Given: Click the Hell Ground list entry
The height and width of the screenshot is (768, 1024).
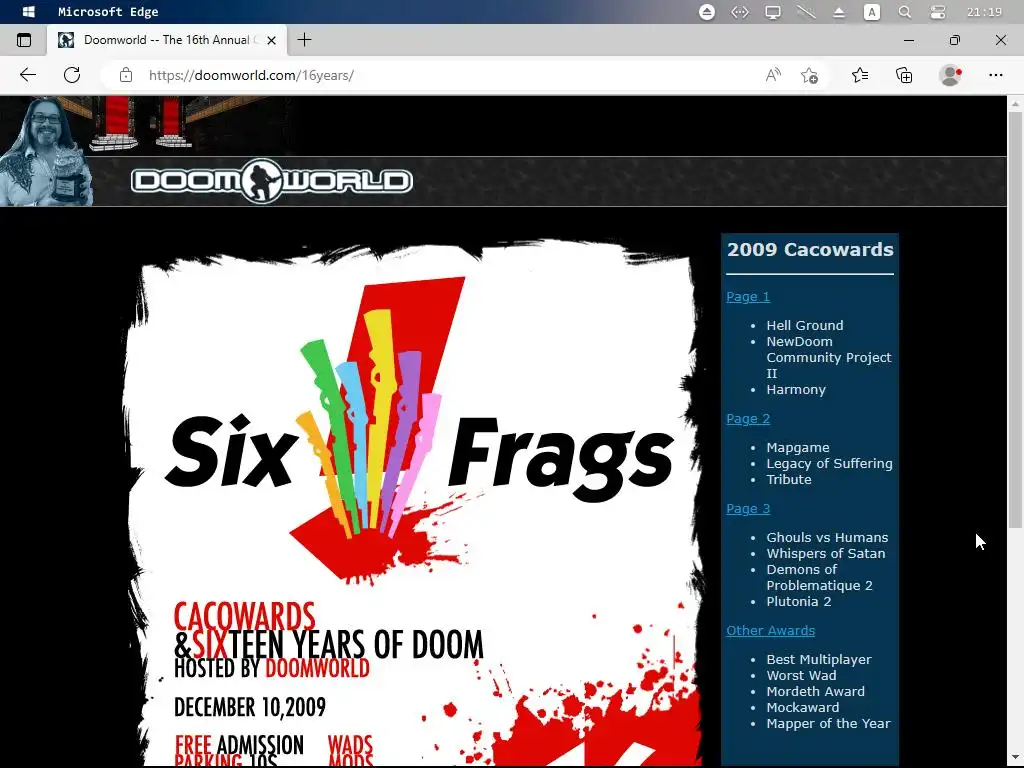Looking at the screenshot, I should (x=805, y=325).
